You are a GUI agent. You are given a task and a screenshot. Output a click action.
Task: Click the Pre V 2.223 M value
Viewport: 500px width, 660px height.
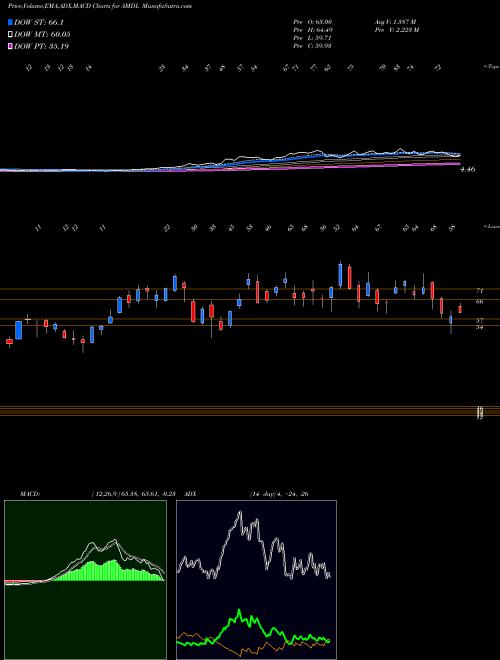click(x=396, y=30)
